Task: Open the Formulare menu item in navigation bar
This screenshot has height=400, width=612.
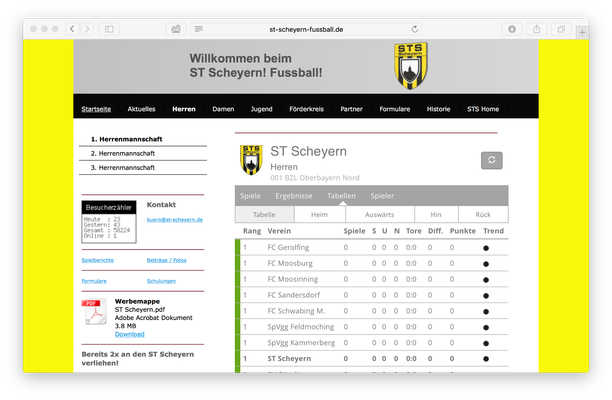Action: 395,109
